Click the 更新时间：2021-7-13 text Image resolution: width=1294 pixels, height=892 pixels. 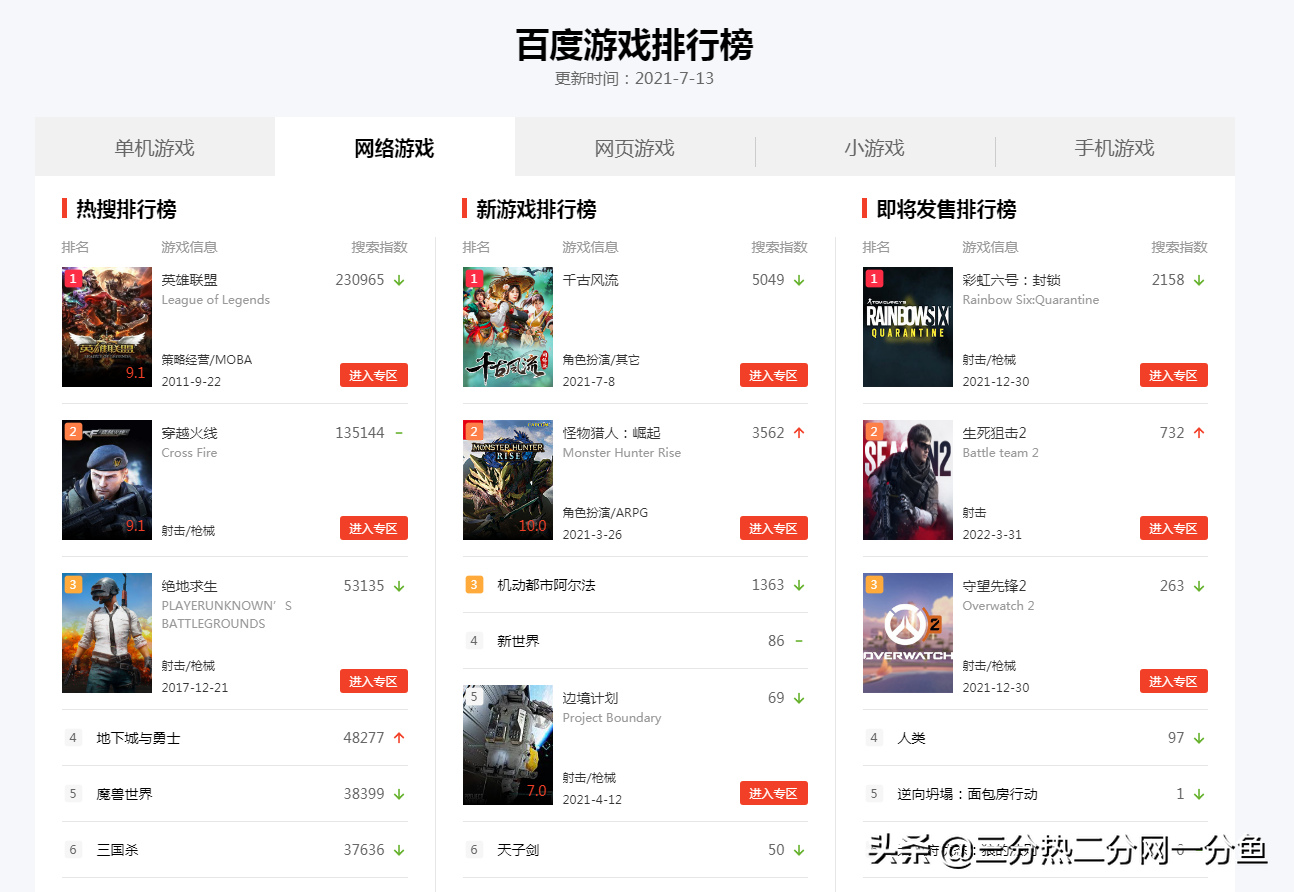pos(635,78)
